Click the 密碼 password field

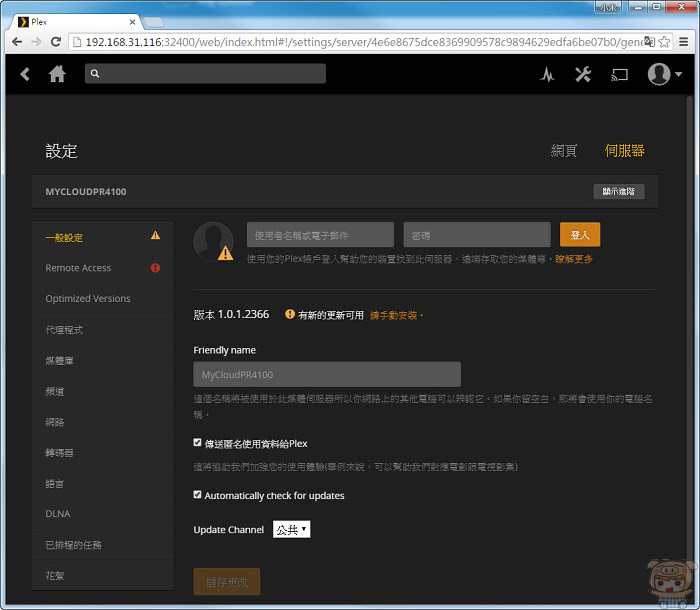pos(477,235)
